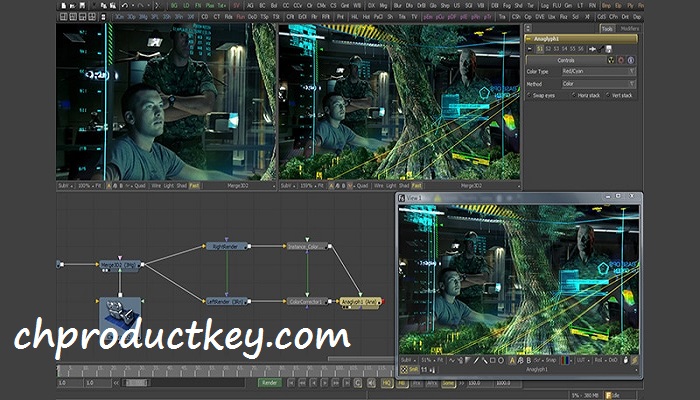Click the Render button
The image size is (700, 400).
pos(270,383)
